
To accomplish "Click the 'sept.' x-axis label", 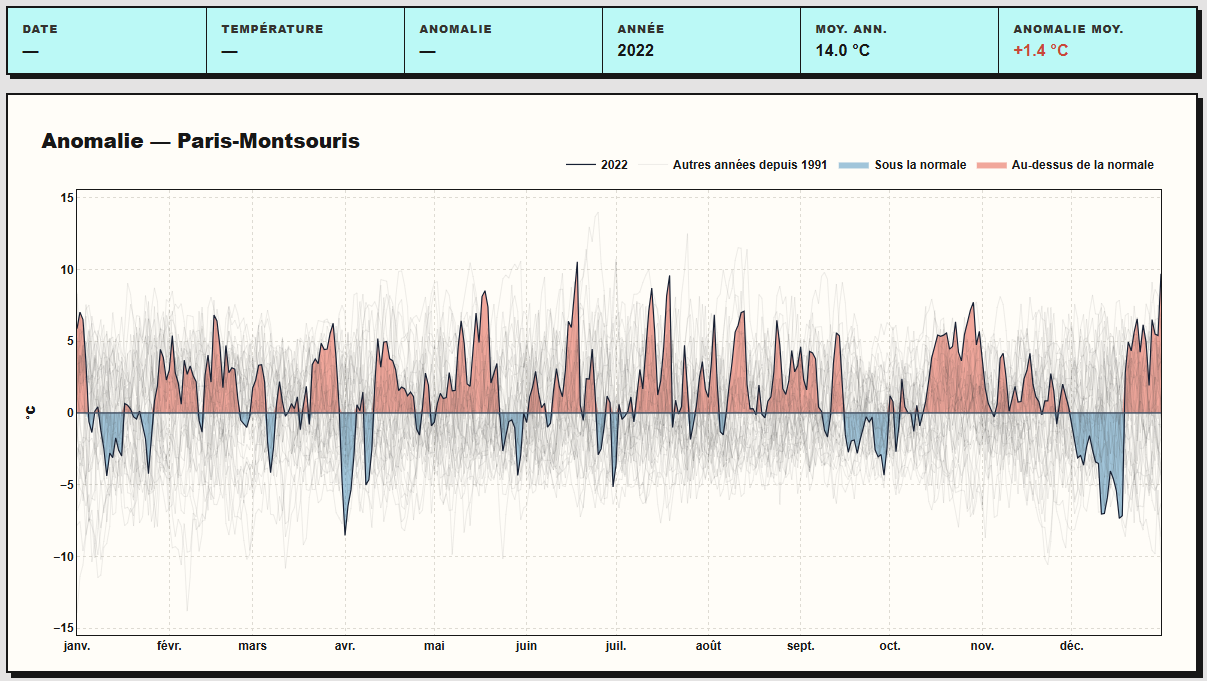I will (x=800, y=646).
